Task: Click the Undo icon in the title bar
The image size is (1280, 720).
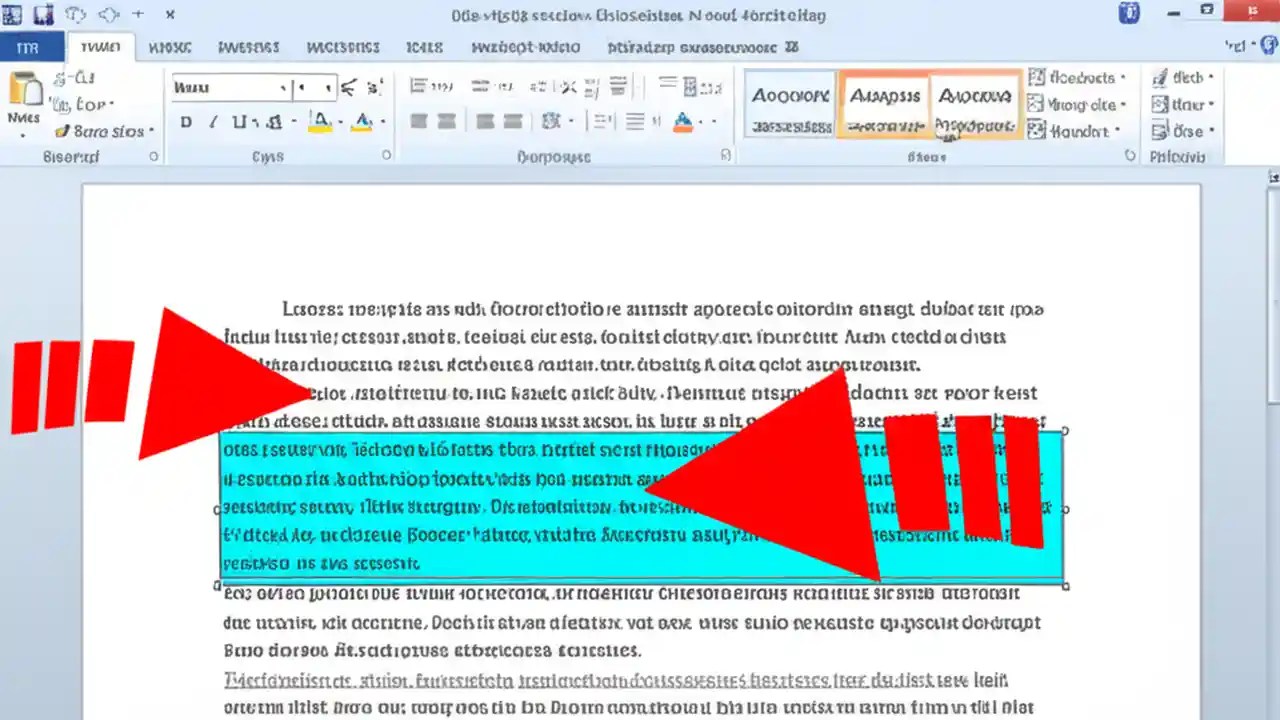Action: [x=76, y=14]
